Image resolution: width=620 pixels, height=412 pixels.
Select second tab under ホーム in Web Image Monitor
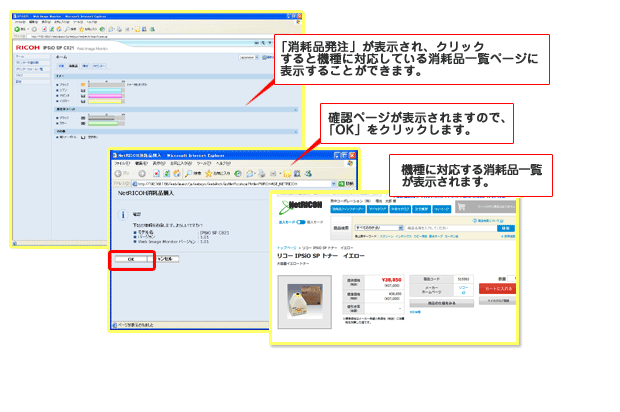[x=74, y=66]
